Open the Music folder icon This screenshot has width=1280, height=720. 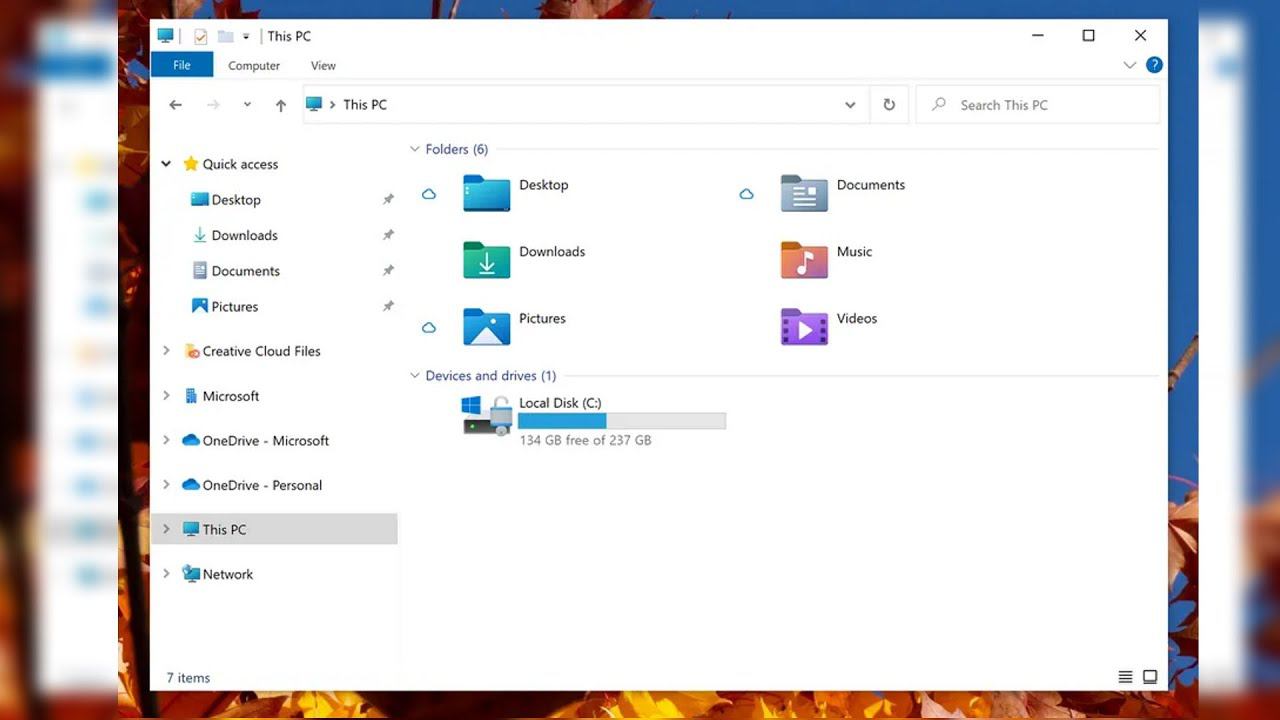point(804,260)
